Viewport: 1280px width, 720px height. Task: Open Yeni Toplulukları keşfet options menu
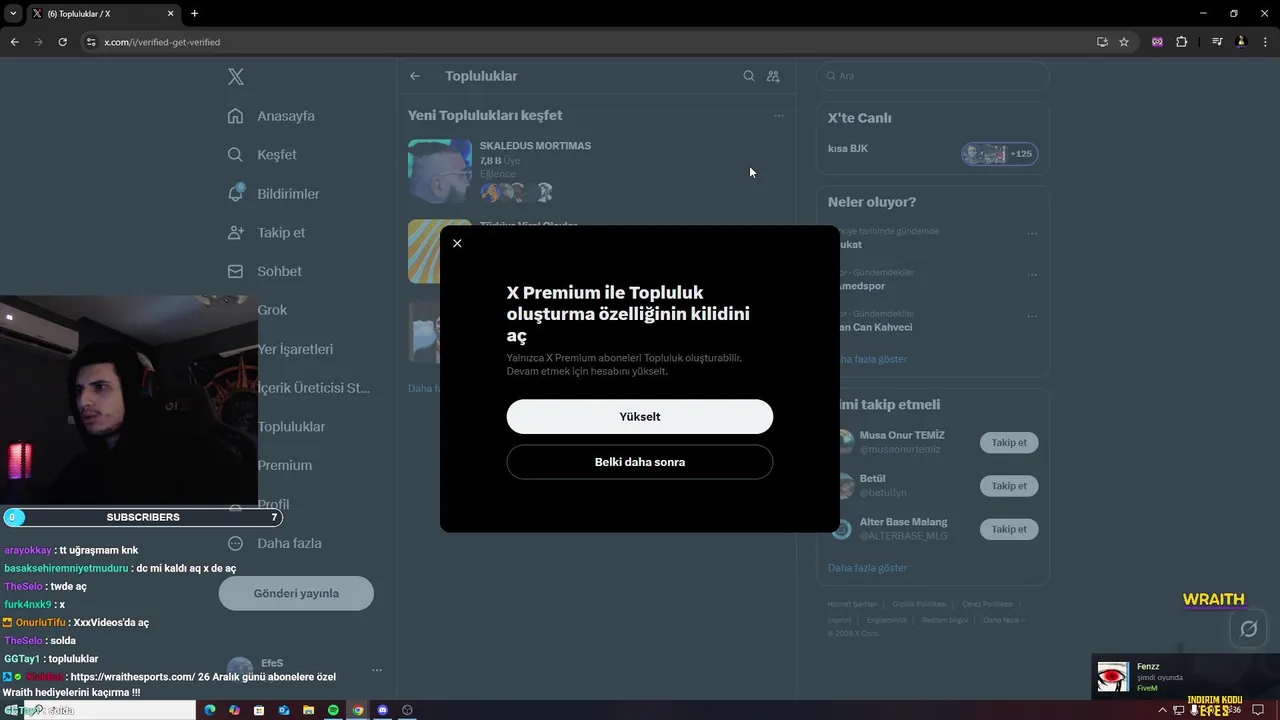778,116
